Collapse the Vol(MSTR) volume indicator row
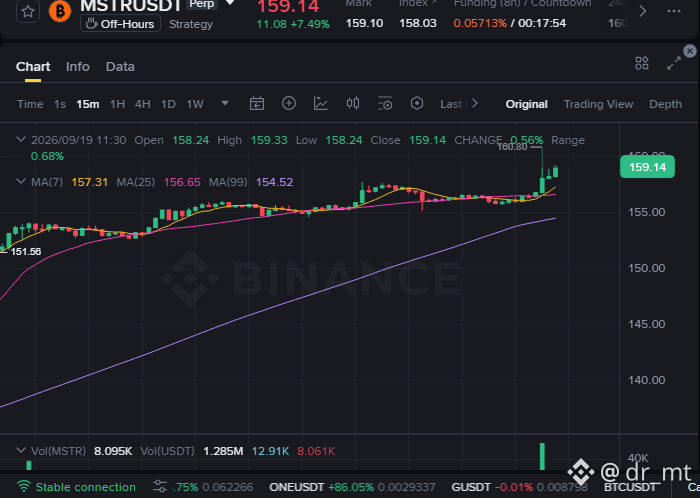The width and height of the screenshot is (700, 498). 21,450
